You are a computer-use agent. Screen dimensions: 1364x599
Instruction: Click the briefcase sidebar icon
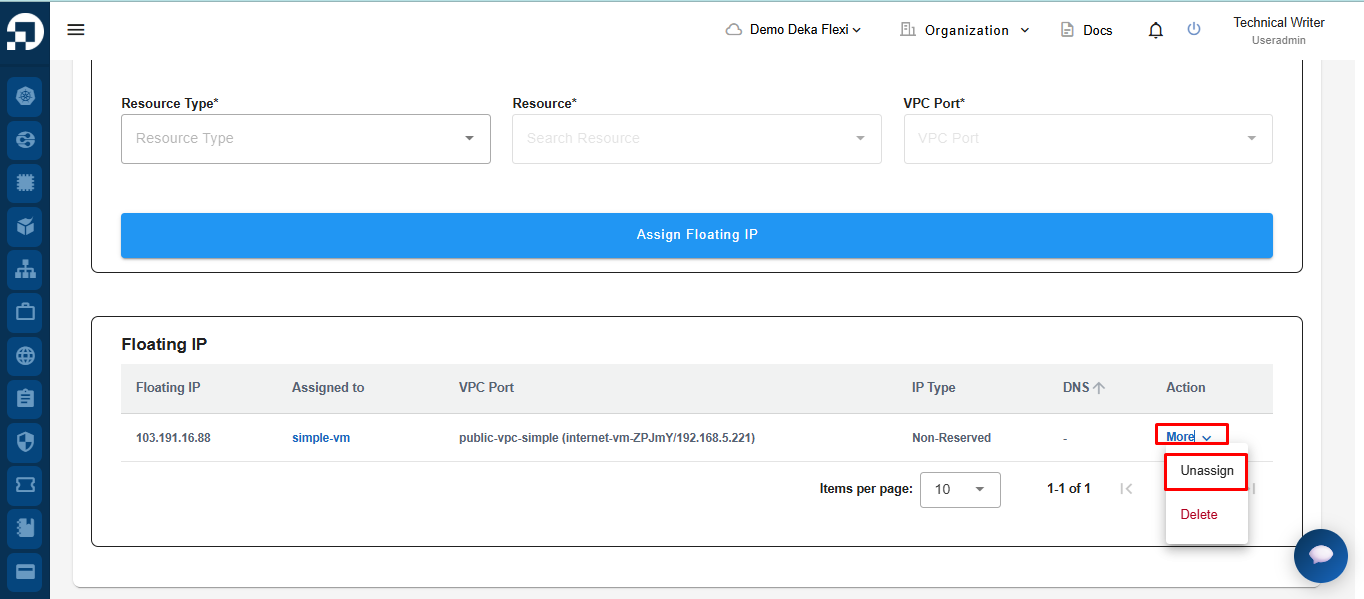tap(25, 312)
